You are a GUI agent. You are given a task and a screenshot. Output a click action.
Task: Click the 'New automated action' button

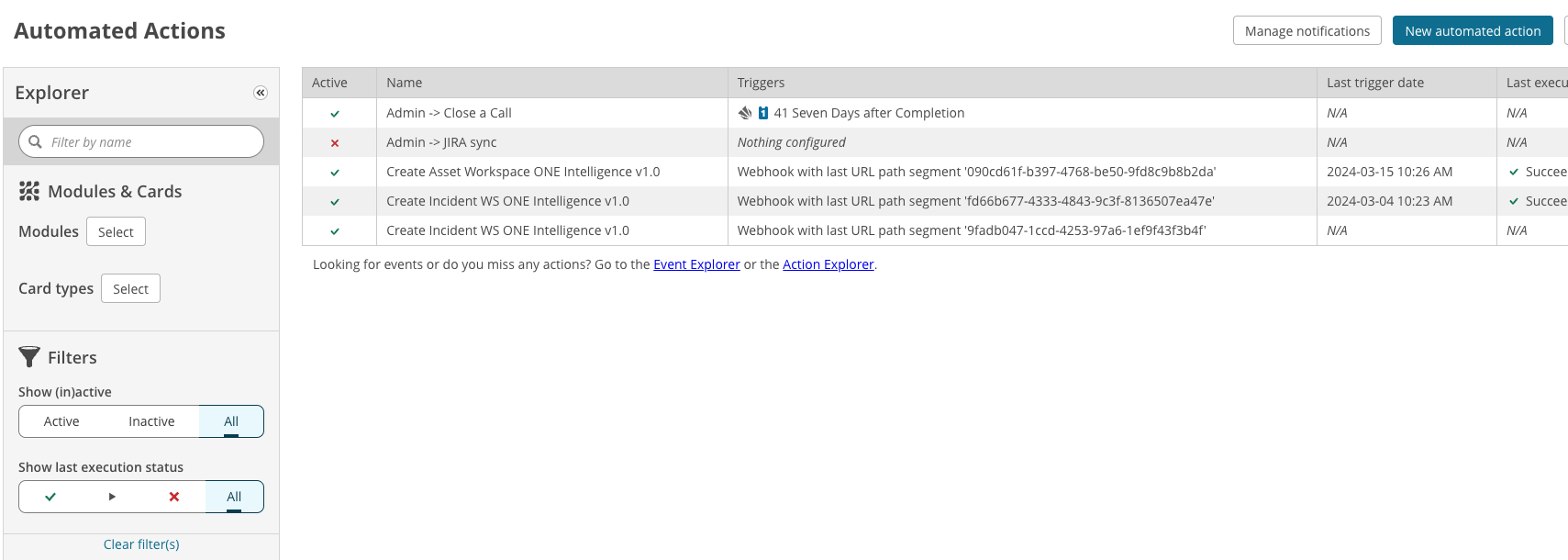(1473, 29)
